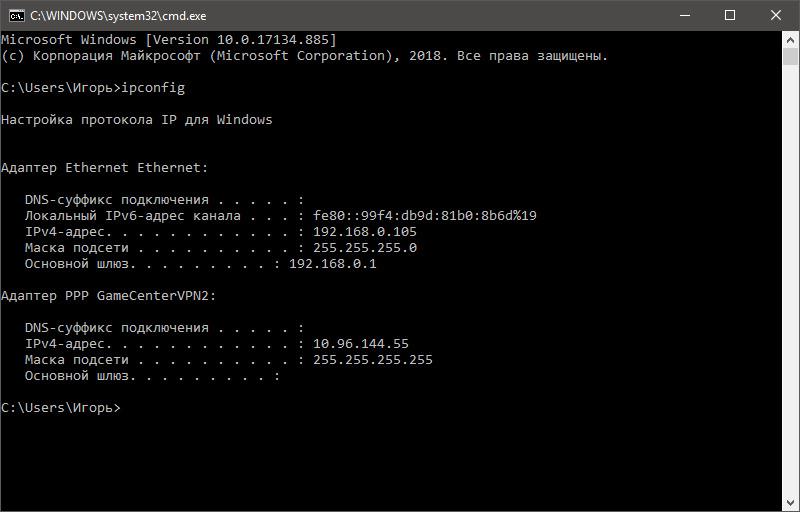Click the IPv4 address 192.168.0.105

pos(365,232)
